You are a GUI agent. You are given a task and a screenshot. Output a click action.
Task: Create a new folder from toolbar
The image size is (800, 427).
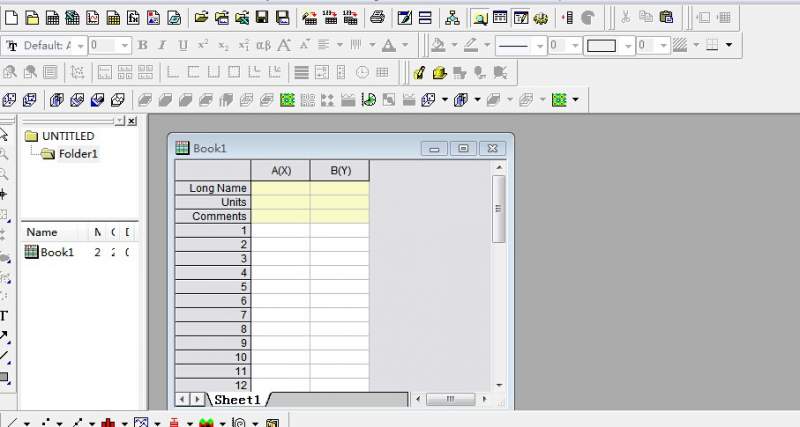(32, 18)
